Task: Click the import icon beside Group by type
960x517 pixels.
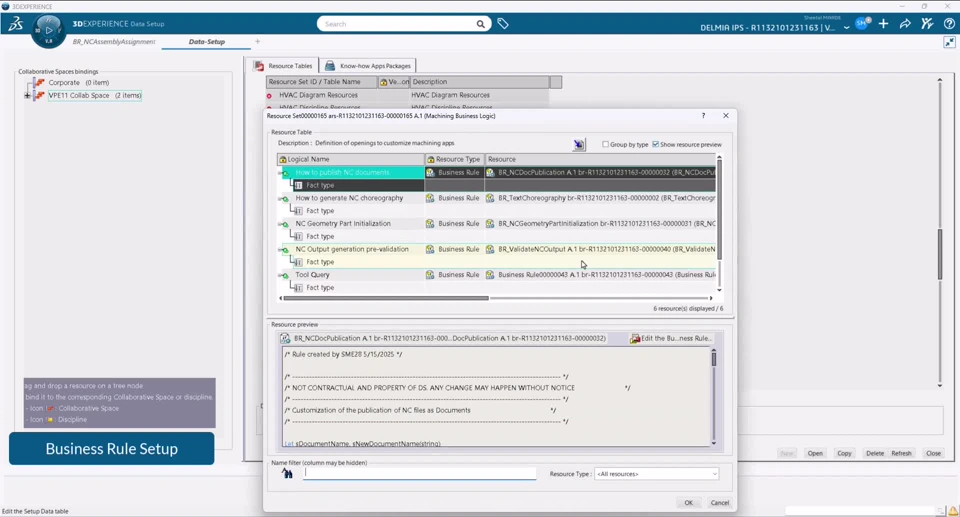Action: [579, 145]
